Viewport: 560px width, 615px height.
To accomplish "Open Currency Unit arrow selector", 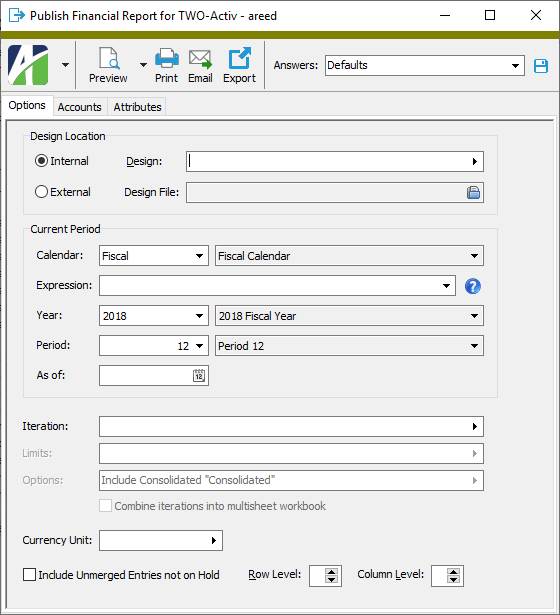I will coord(214,540).
